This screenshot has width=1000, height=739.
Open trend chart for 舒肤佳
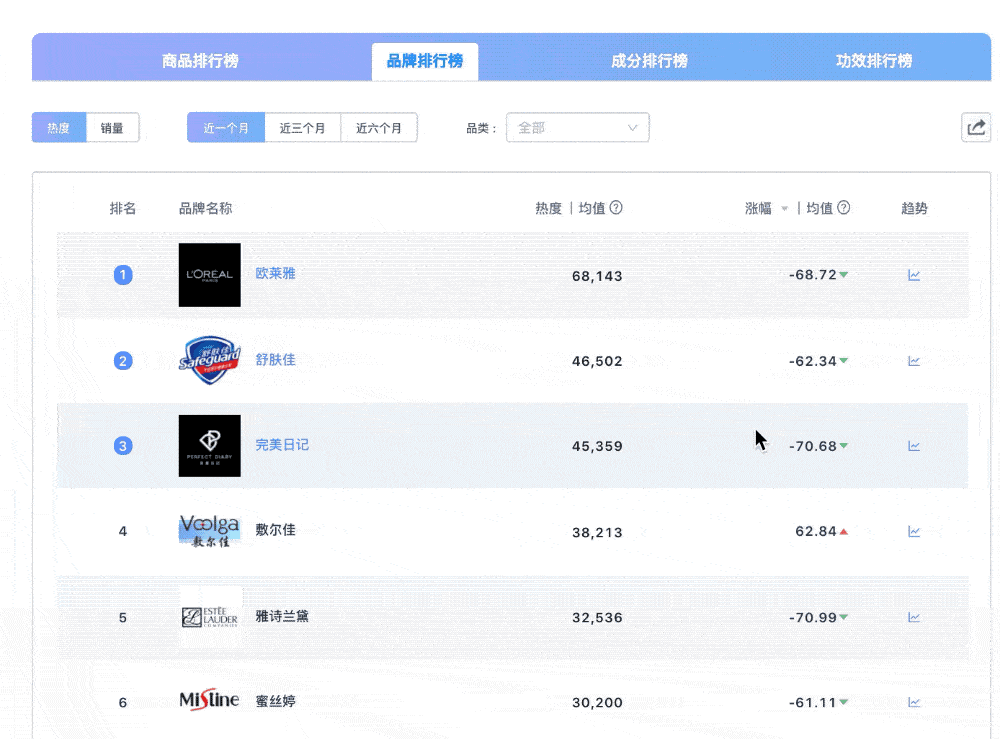pyautogui.click(x=914, y=361)
